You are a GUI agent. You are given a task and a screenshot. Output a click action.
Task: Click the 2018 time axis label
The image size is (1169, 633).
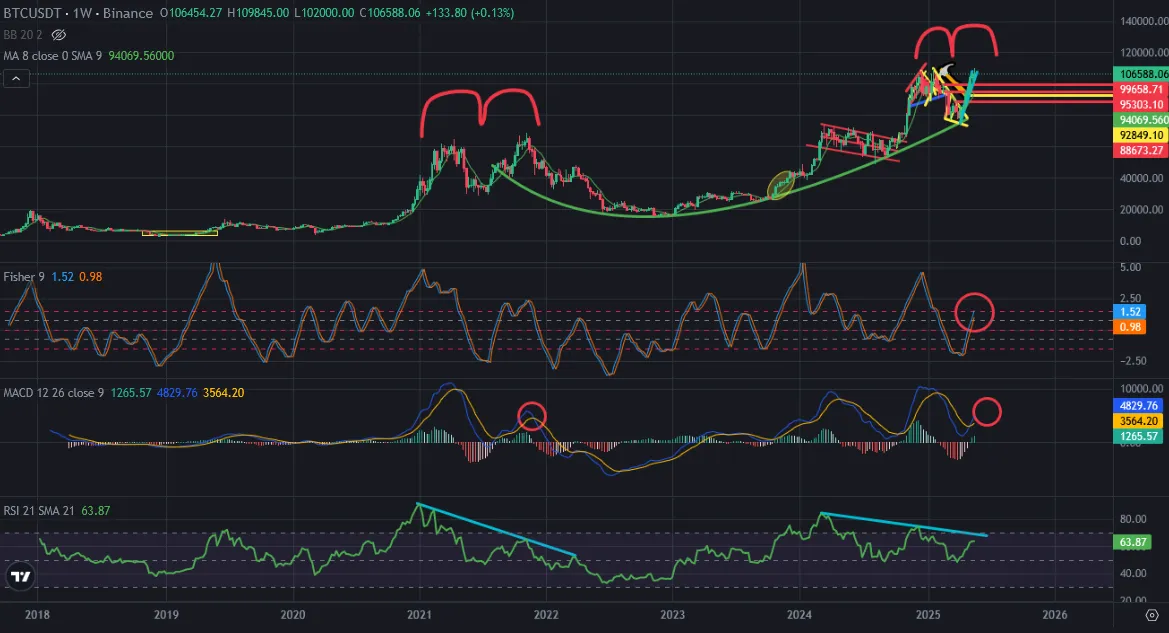tap(37, 614)
